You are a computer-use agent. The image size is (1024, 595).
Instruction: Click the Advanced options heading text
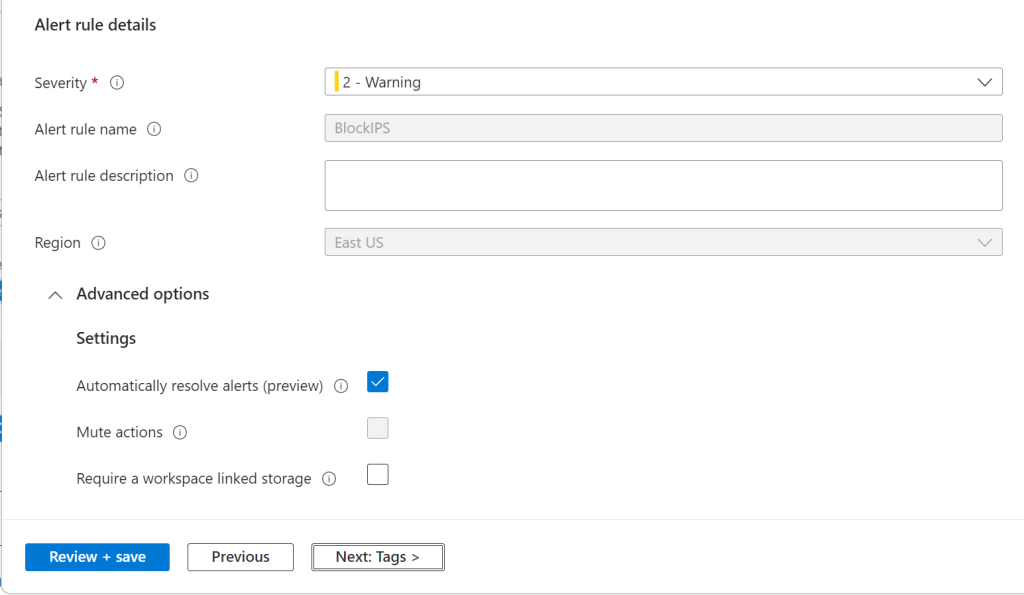(x=143, y=294)
